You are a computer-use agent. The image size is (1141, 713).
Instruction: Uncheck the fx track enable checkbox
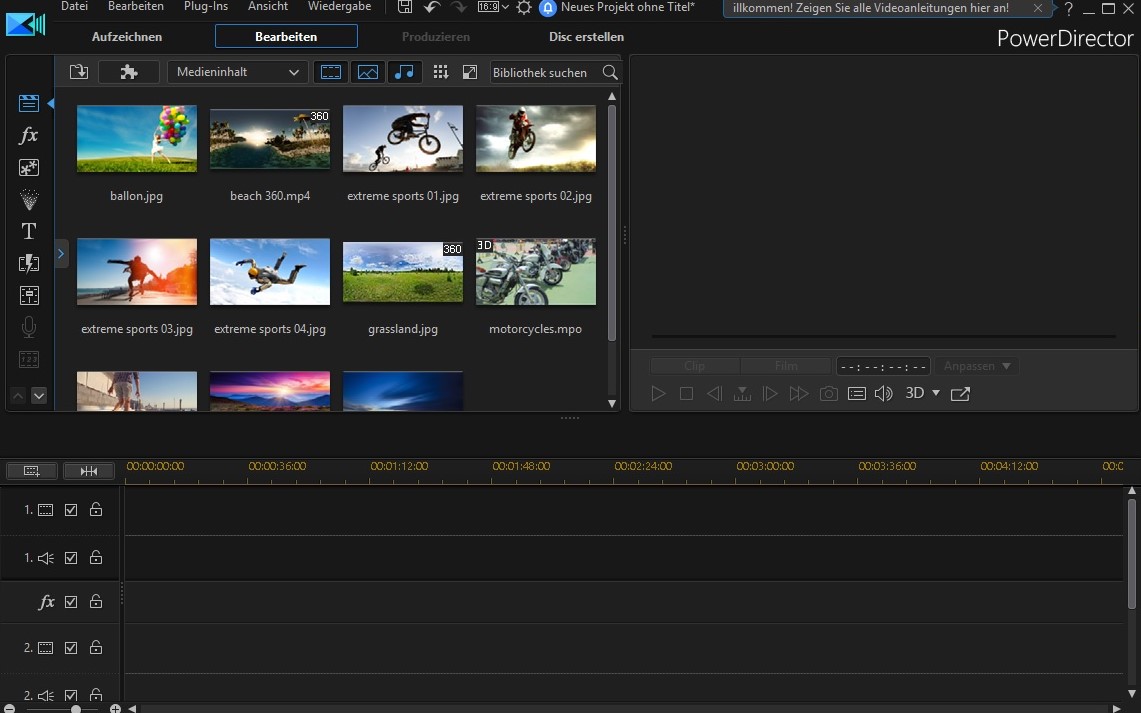(71, 602)
